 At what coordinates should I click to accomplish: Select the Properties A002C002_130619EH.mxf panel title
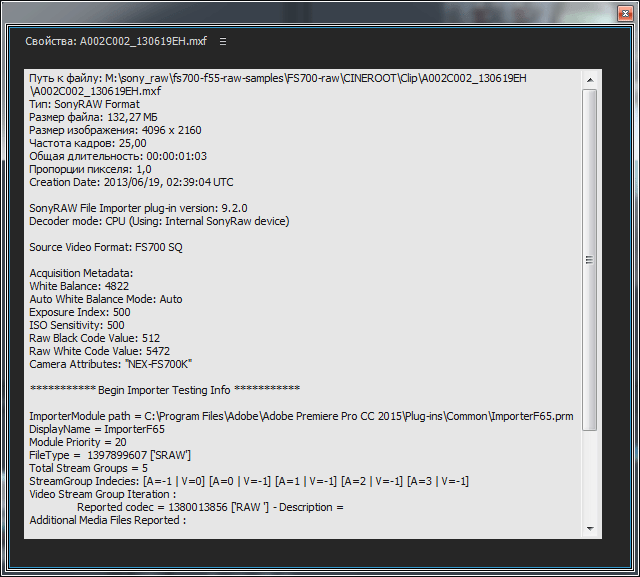[116, 41]
